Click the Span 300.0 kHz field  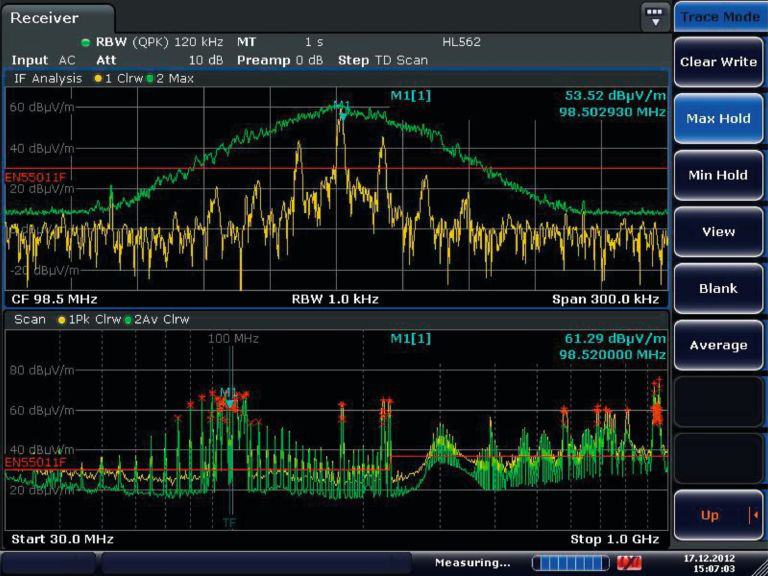pos(605,299)
